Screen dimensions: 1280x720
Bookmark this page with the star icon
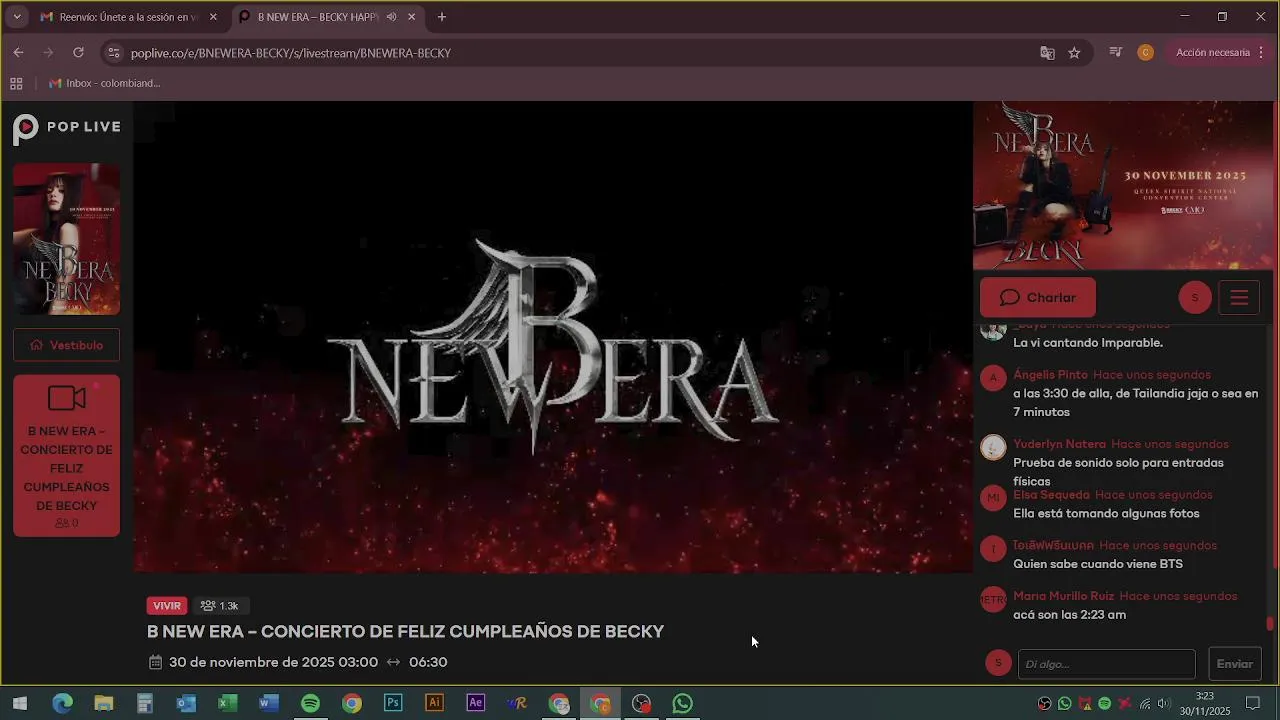coord(1074,53)
